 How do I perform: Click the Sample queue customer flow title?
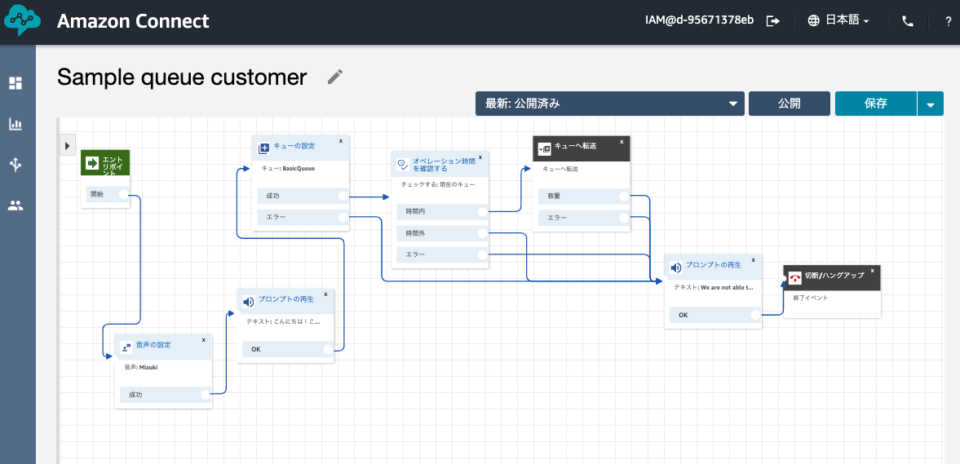(x=182, y=77)
